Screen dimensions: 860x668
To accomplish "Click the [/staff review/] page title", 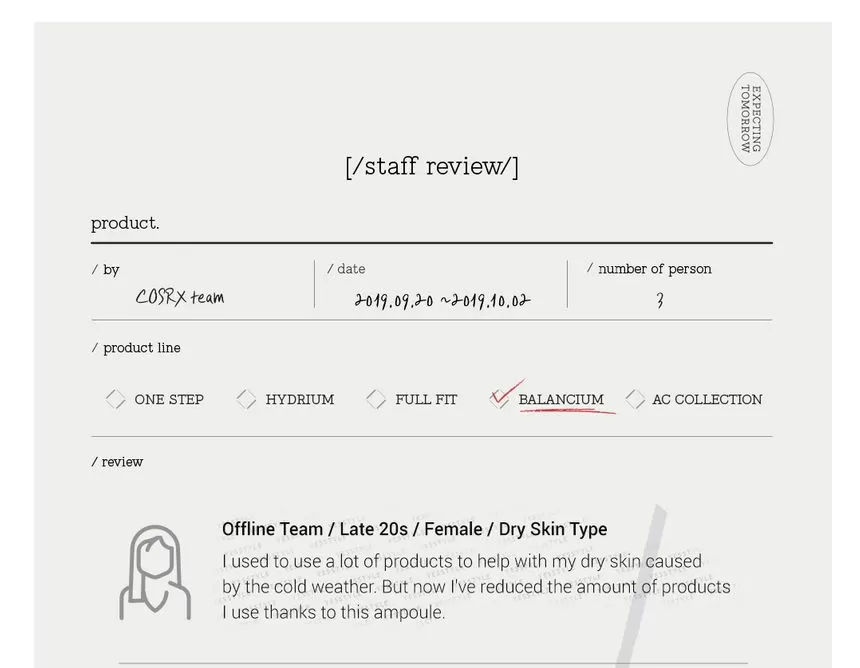I will pos(432,166).
